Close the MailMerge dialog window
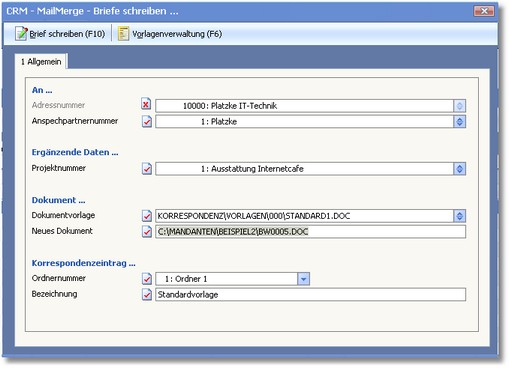Viewport: 509px width, 368px height. pos(484,11)
